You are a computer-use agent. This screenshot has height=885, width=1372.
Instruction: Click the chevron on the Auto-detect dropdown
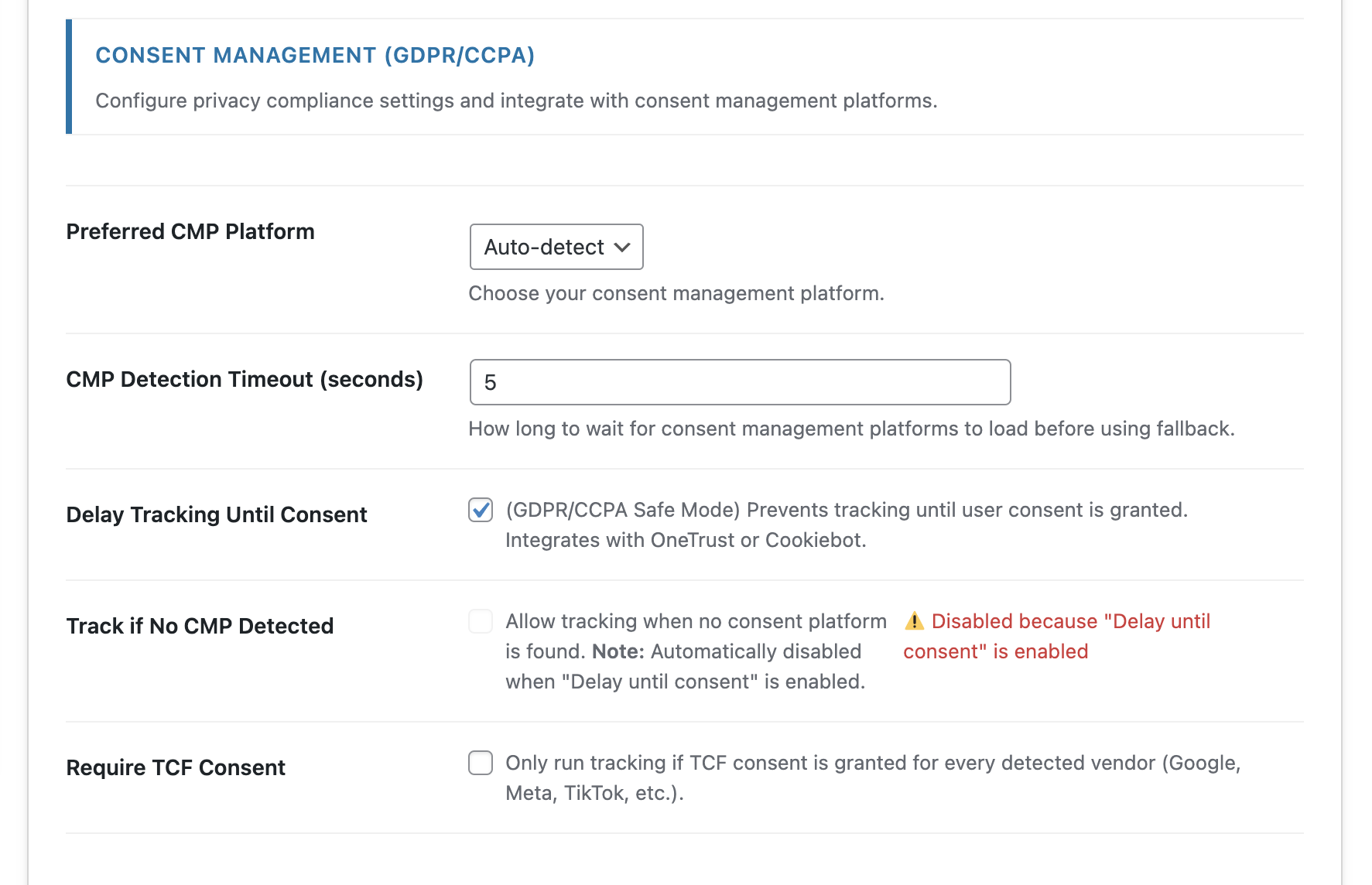coord(623,247)
